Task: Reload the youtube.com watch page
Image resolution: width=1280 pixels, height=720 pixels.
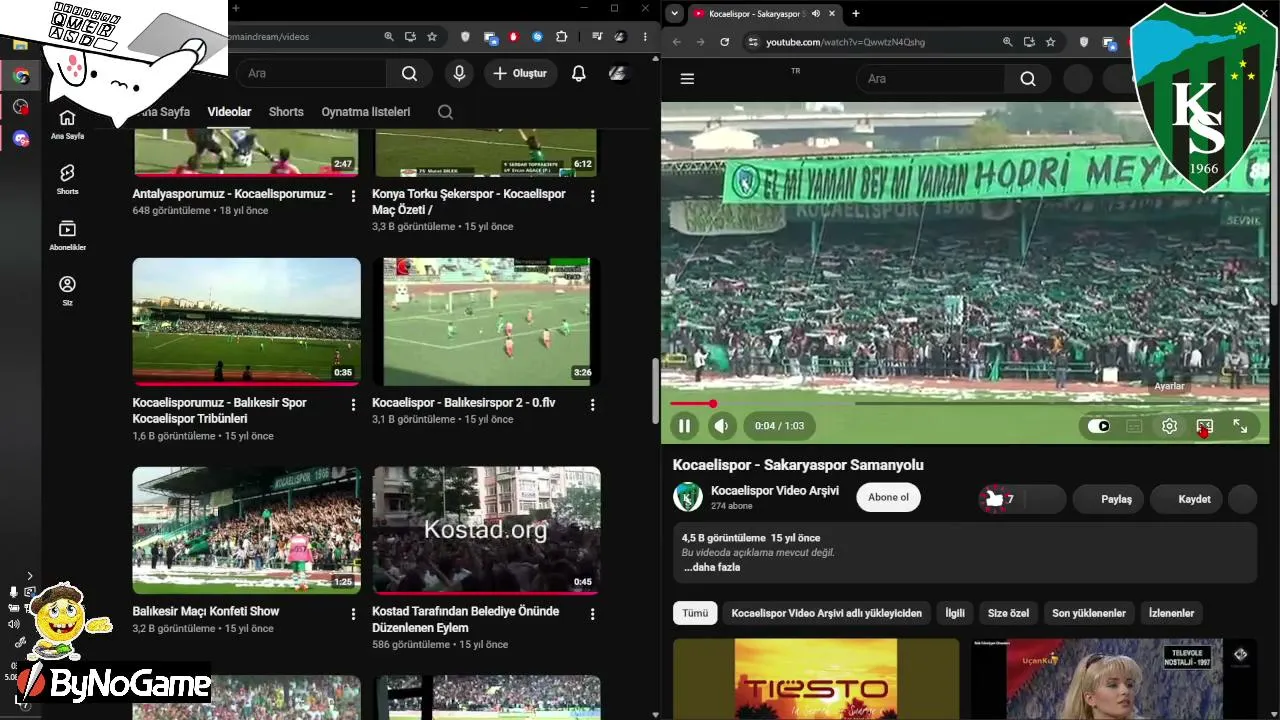Action: click(x=724, y=42)
